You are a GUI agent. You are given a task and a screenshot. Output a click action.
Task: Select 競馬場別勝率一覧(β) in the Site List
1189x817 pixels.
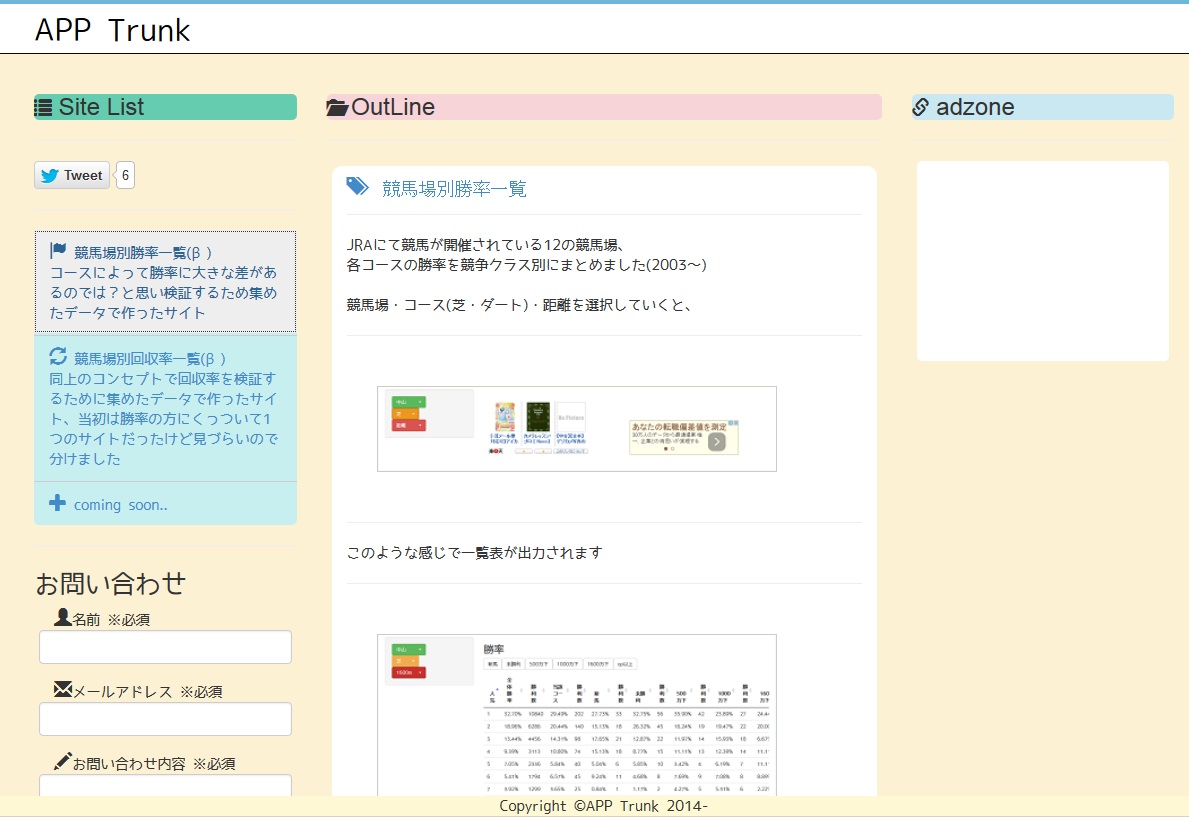point(143,253)
